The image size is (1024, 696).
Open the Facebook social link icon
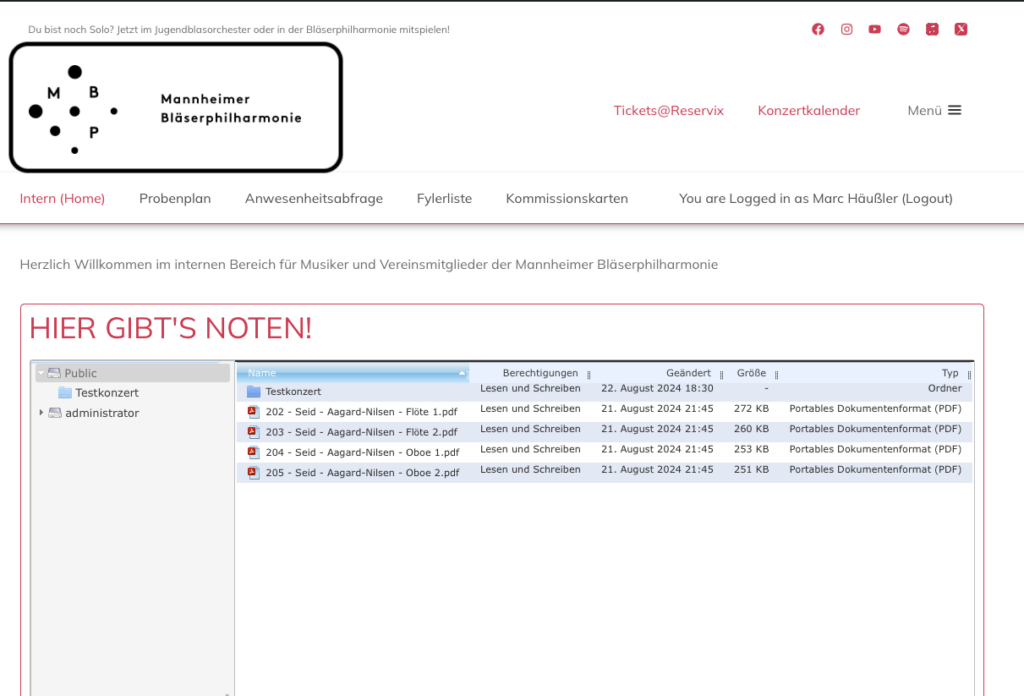pyautogui.click(x=818, y=29)
